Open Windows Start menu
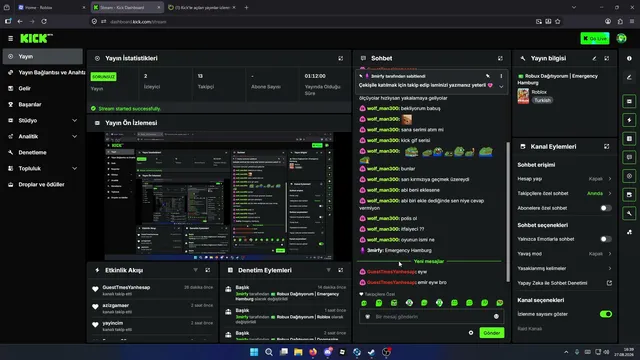Viewport: 640px width, 360px height. click(x=254, y=352)
